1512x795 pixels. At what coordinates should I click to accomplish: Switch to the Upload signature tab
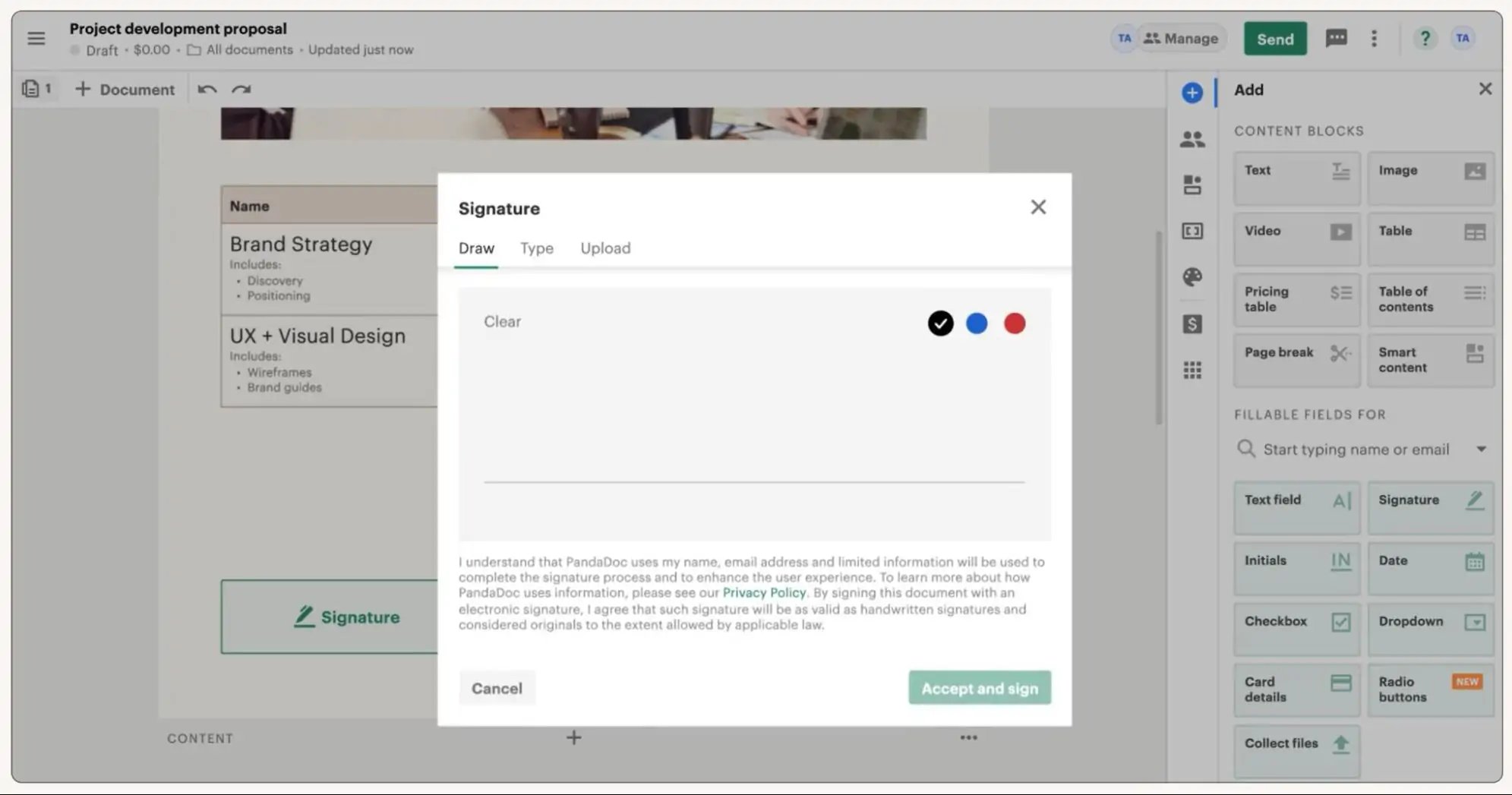coord(605,248)
